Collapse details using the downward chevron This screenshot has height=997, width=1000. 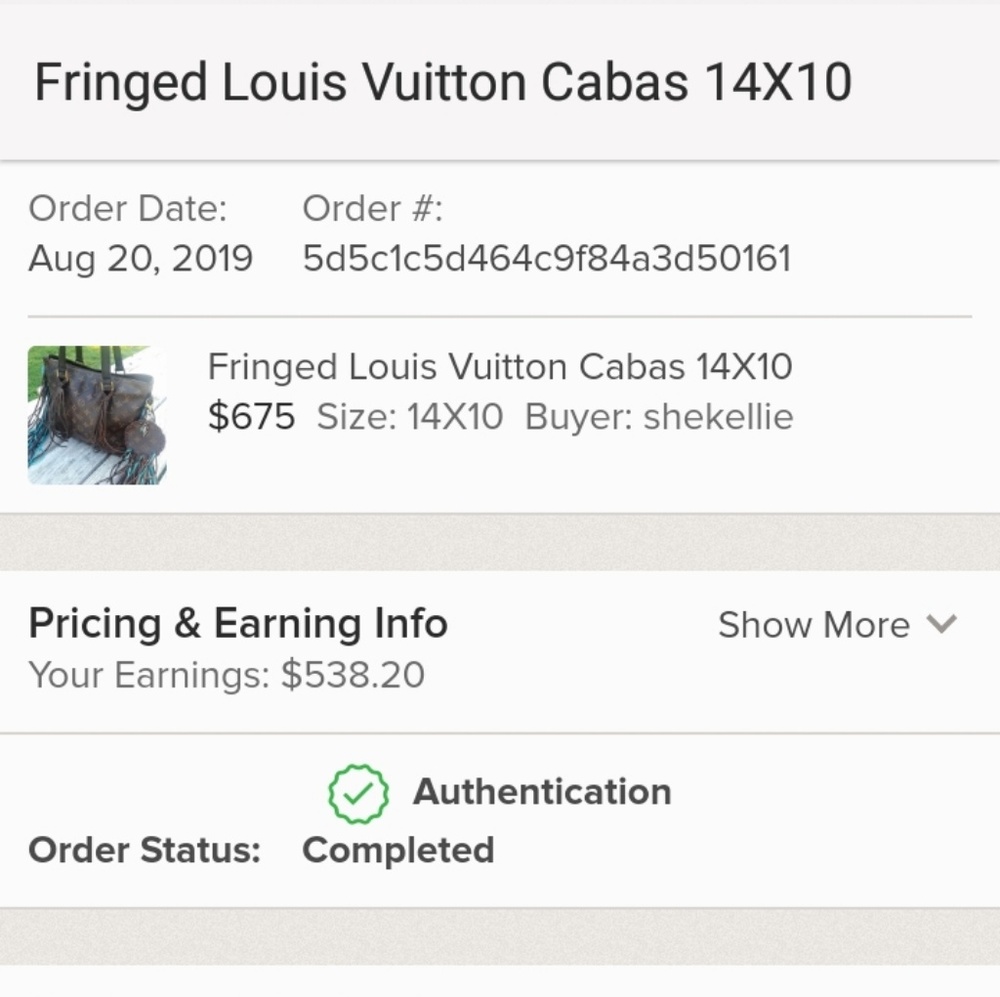pyautogui.click(x=941, y=626)
